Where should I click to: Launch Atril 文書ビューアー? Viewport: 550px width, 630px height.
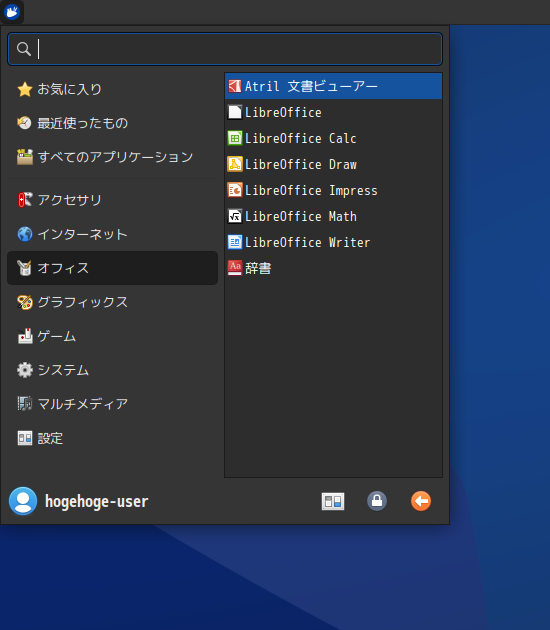tap(333, 86)
